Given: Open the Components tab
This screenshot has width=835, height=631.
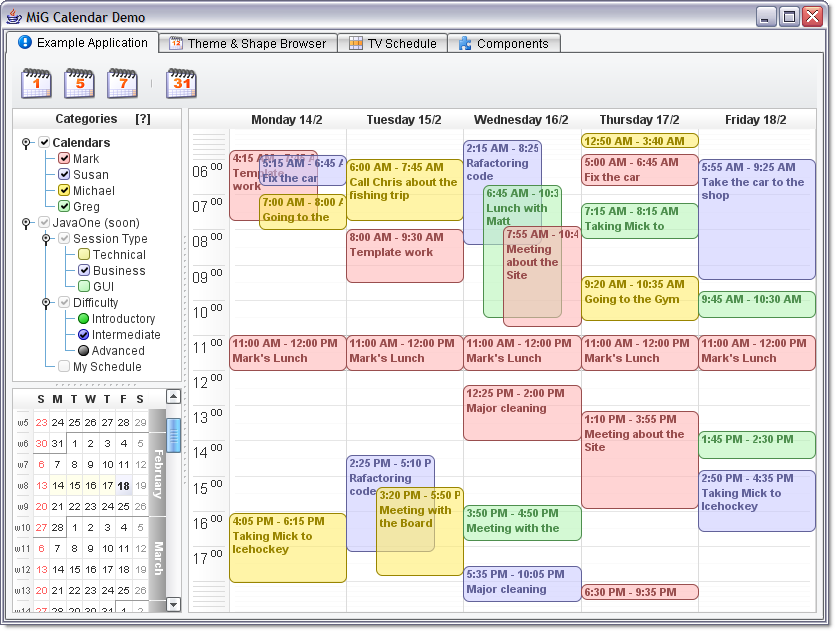Looking at the screenshot, I should click(504, 43).
